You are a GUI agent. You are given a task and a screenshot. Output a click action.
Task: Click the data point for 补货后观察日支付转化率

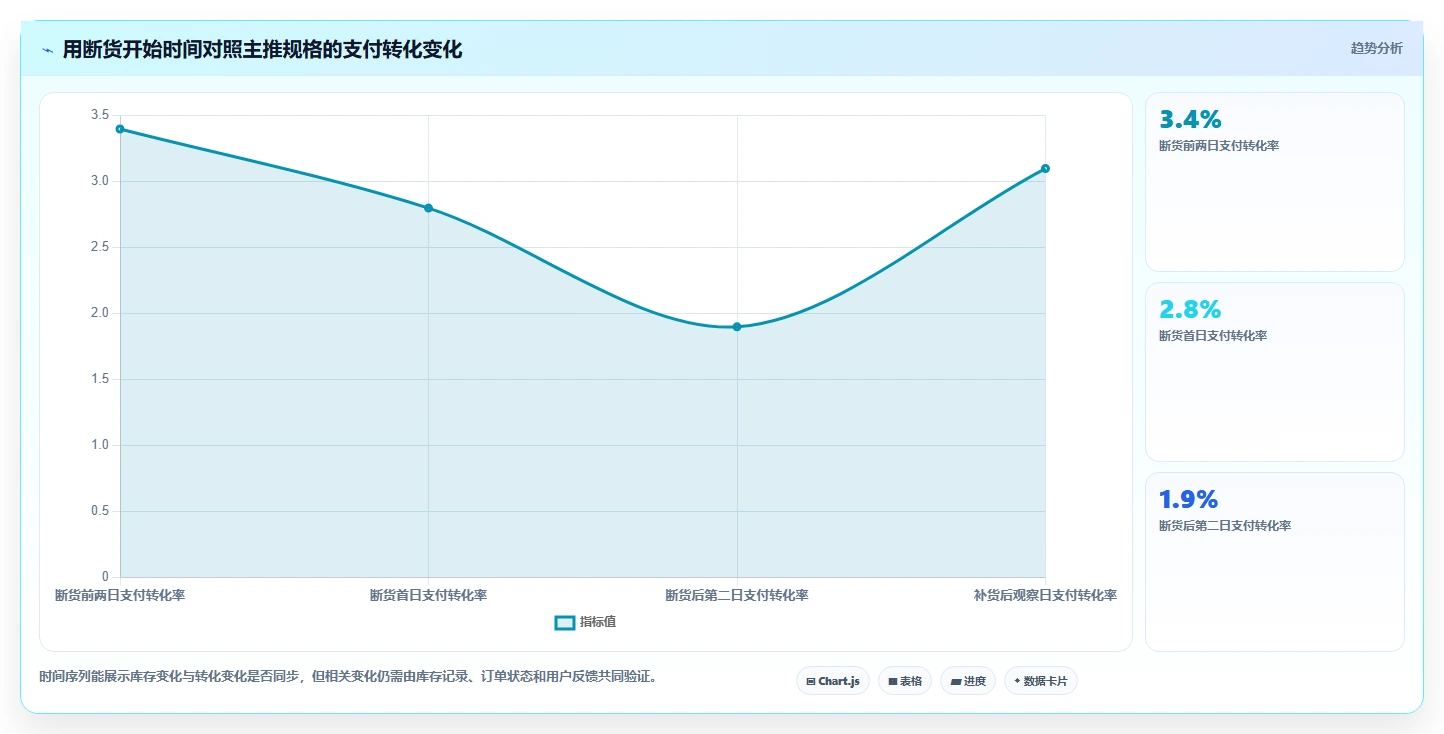click(1045, 168)
